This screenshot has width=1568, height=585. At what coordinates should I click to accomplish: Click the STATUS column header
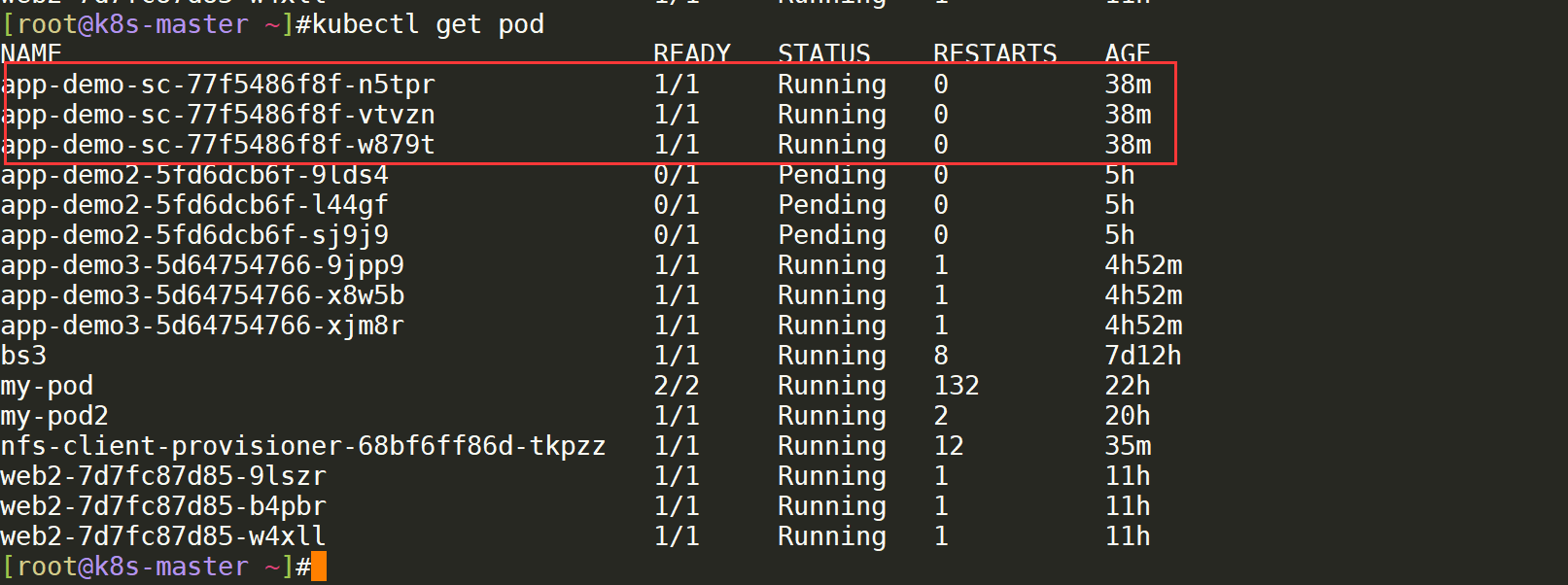(824, 53)
